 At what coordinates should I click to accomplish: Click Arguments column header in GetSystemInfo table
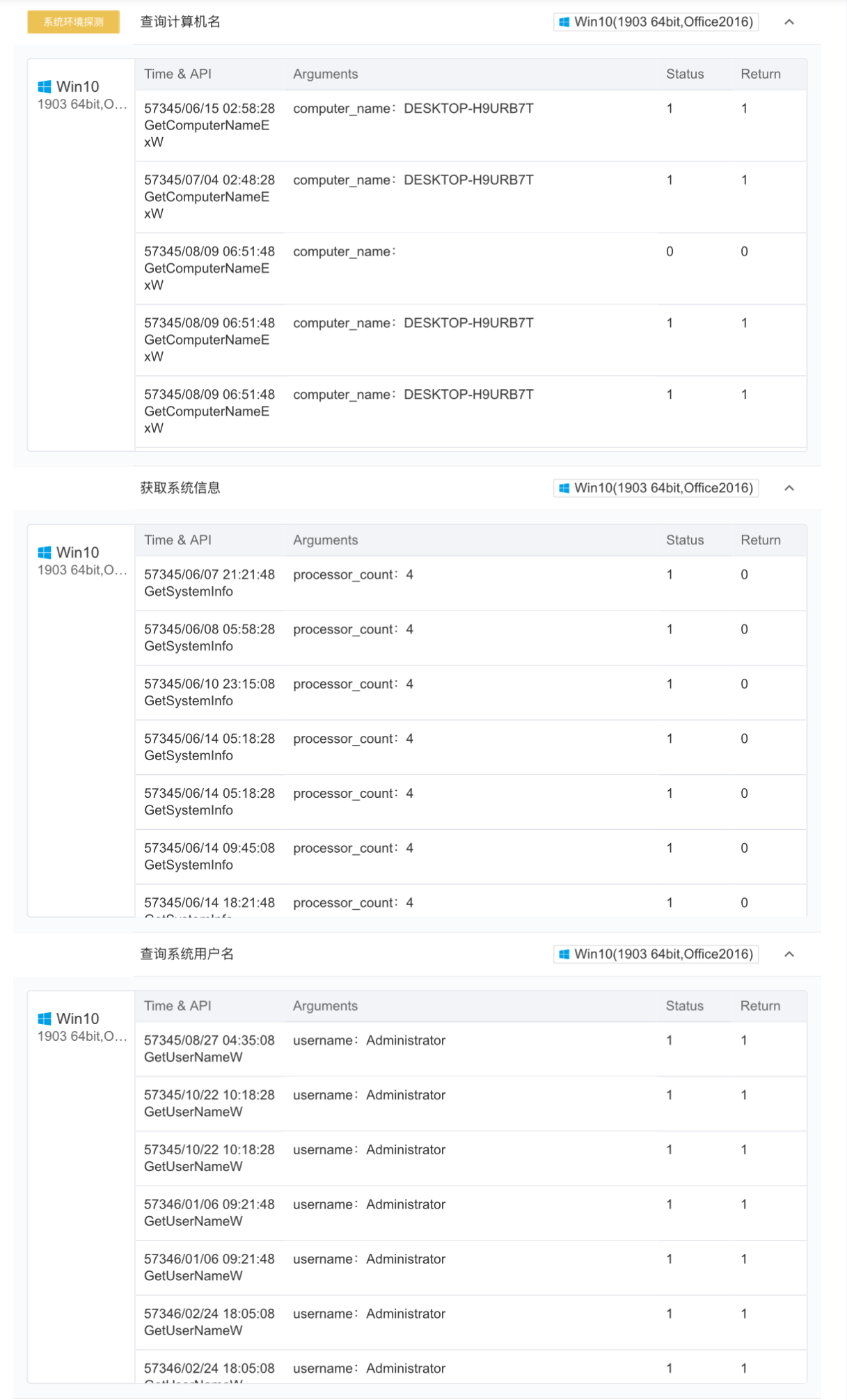click(x=325, y=540)
